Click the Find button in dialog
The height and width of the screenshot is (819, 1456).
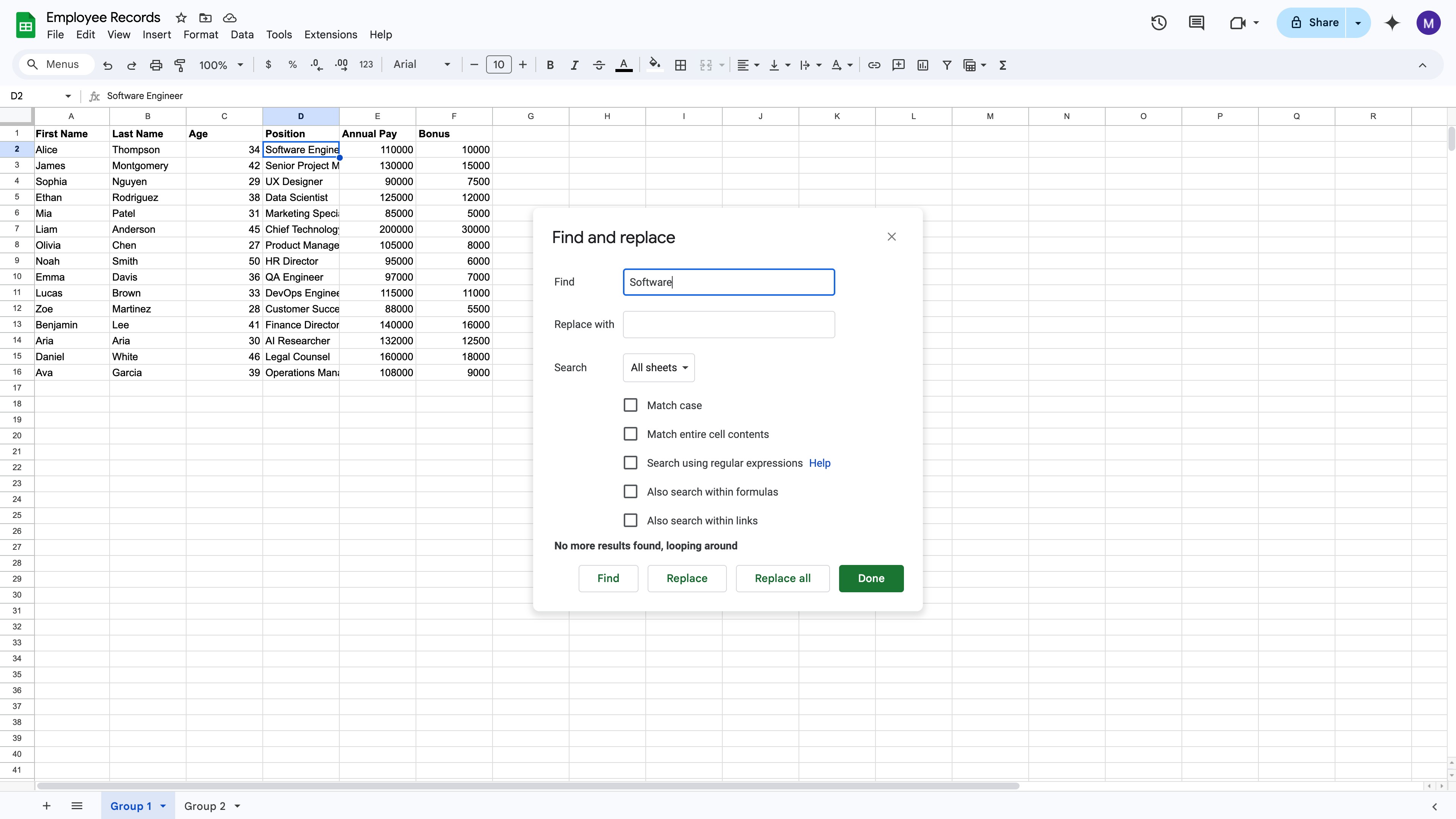(x=608, y=578)
